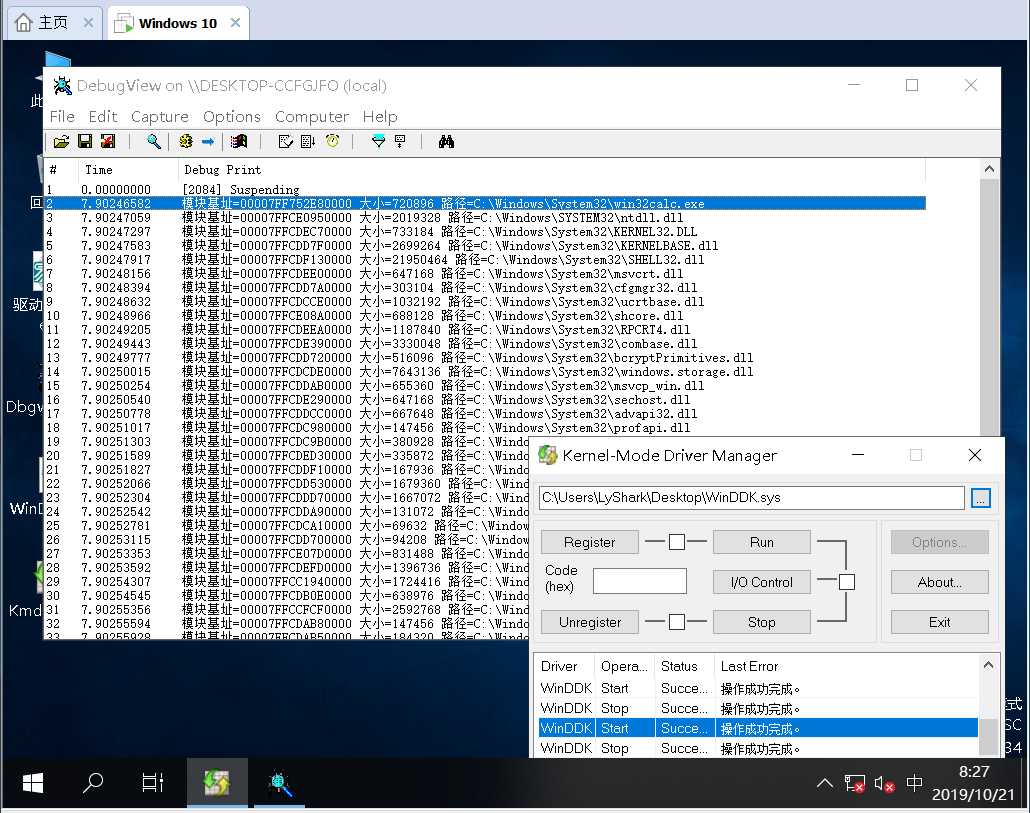This screenshot has height=813, width=1030.
Task: Select the ntdll.dll debug output row
Action: [400, 217]
